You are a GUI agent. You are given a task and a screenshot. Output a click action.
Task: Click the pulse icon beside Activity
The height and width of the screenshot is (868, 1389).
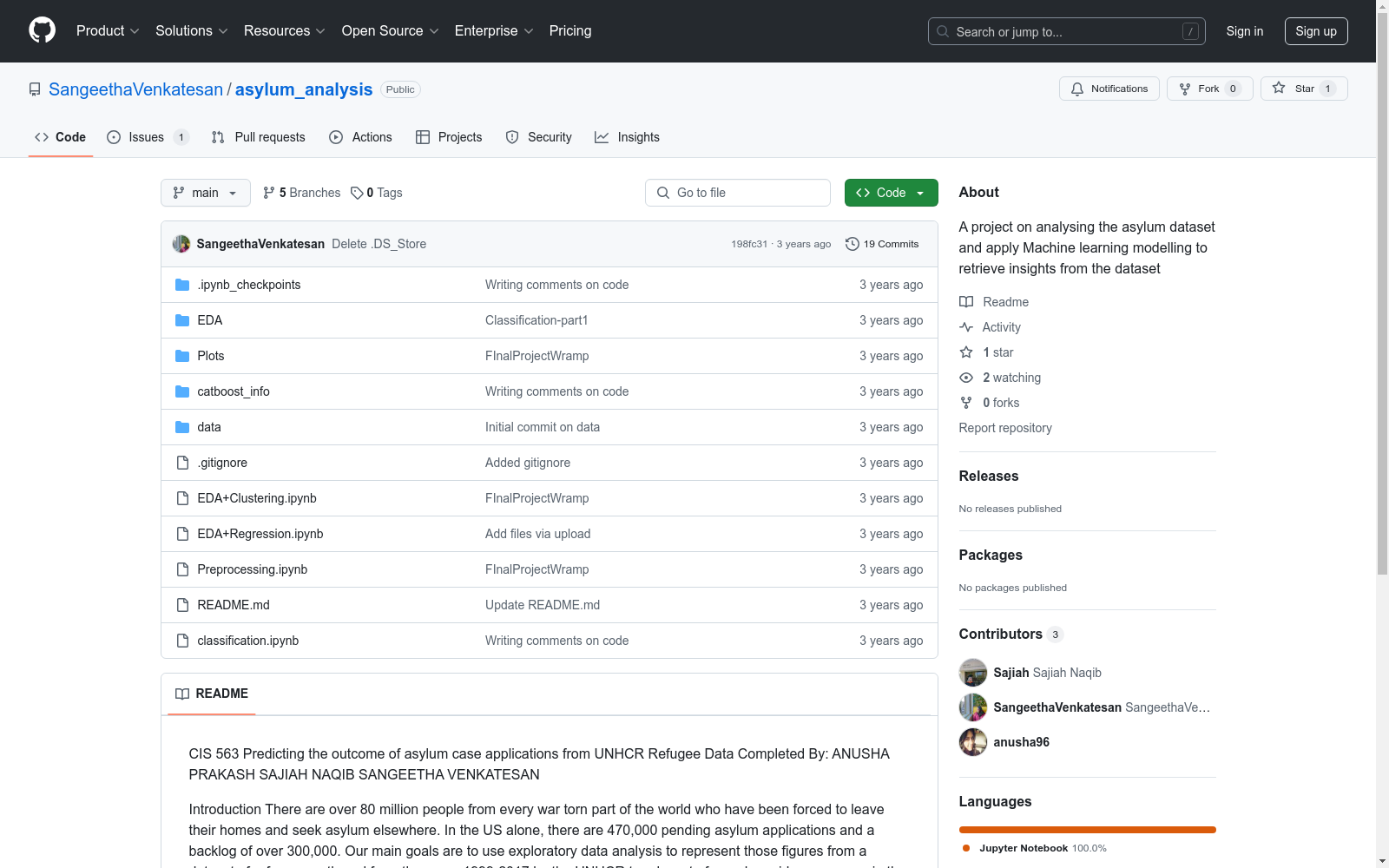tap(966, 327)
